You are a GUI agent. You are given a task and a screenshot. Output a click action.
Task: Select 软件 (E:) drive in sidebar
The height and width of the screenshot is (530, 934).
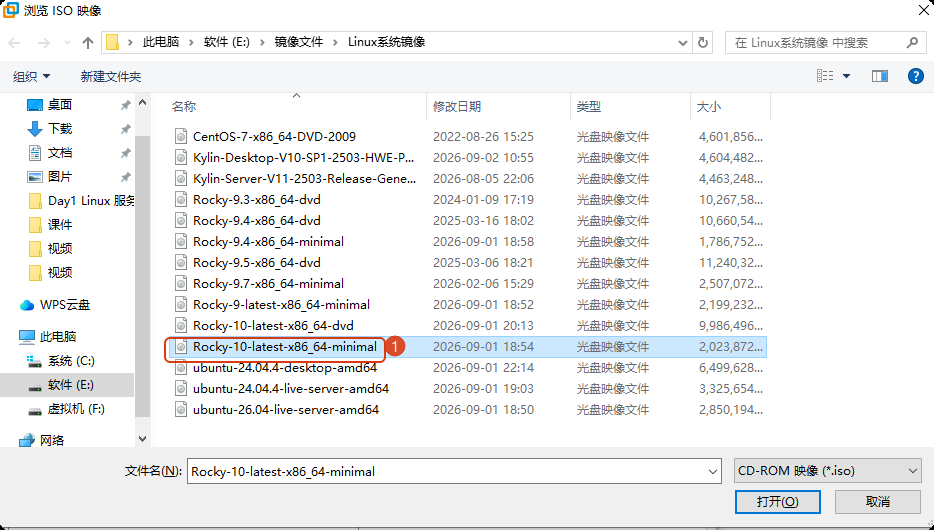[67, 385]
